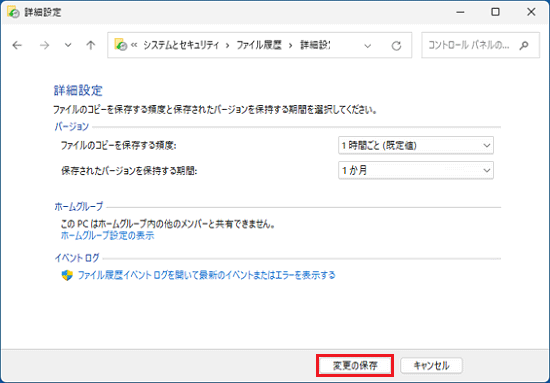
Task: Click the File History icon in the address bar
Action: pos(121,45)
